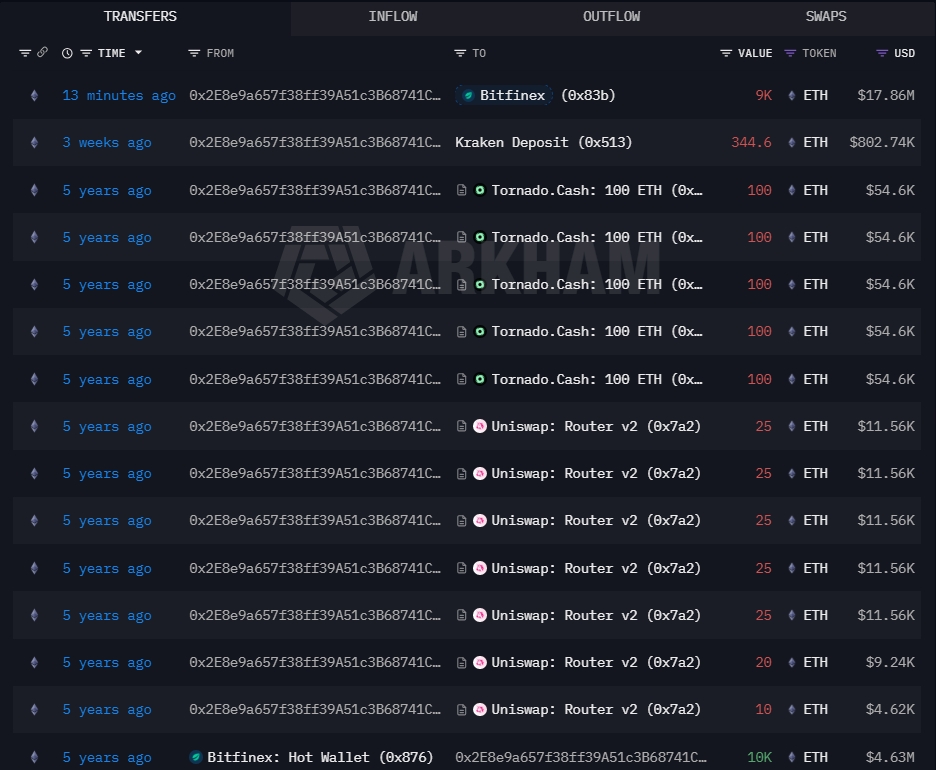This screenshot has width=936, height=770.
Task: Switch to the Transfers tab
Action: (x=140, y=17)
